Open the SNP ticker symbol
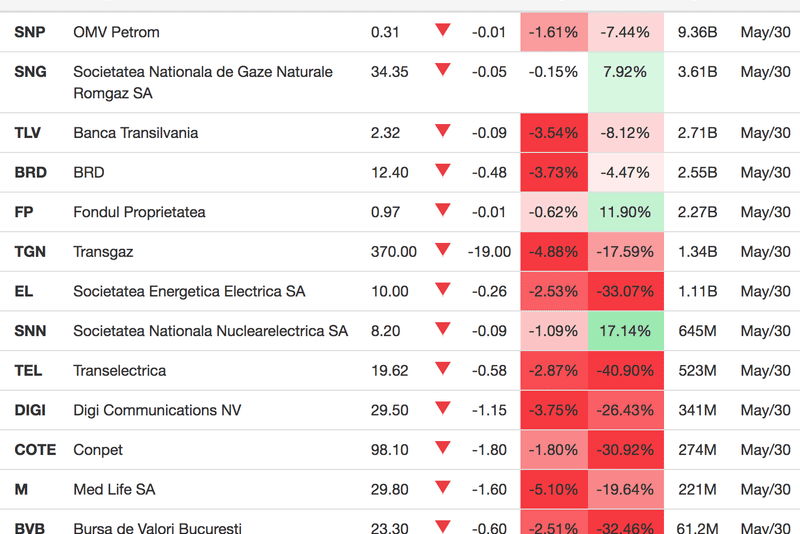The width and height of the screenshot is (800, 534). (30, 32)
